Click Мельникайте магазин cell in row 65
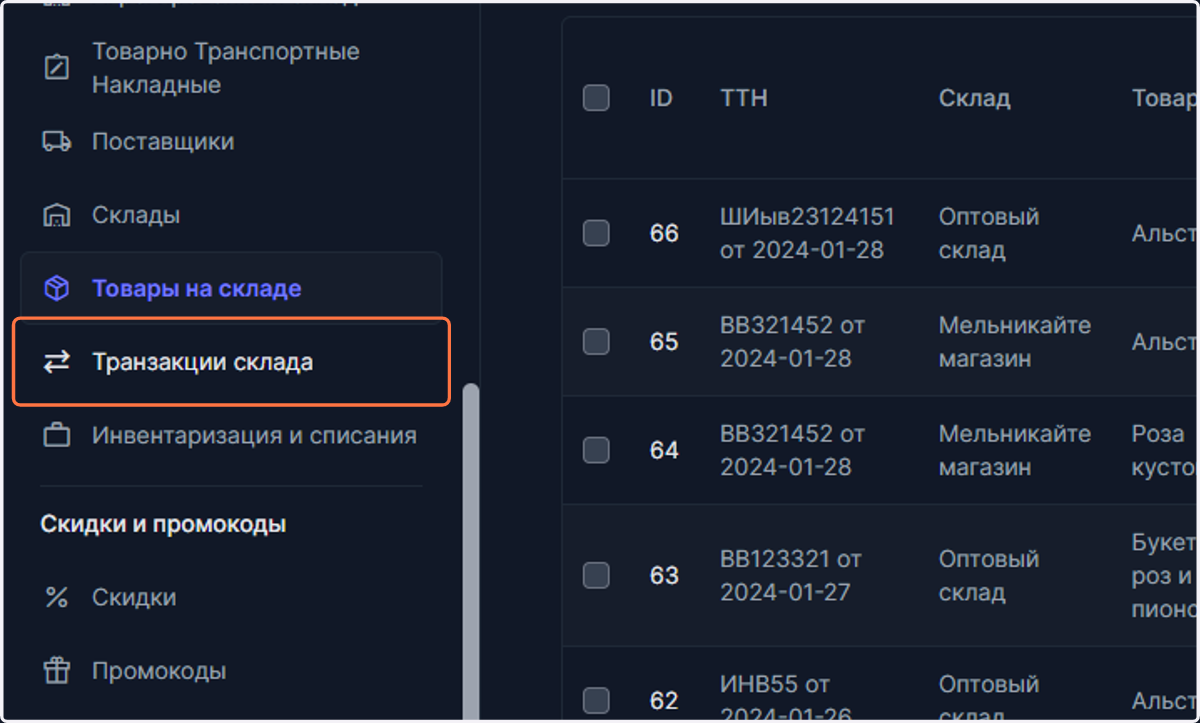The width and height of the screenshot is (1200, 723). [x=1015, y=342]
